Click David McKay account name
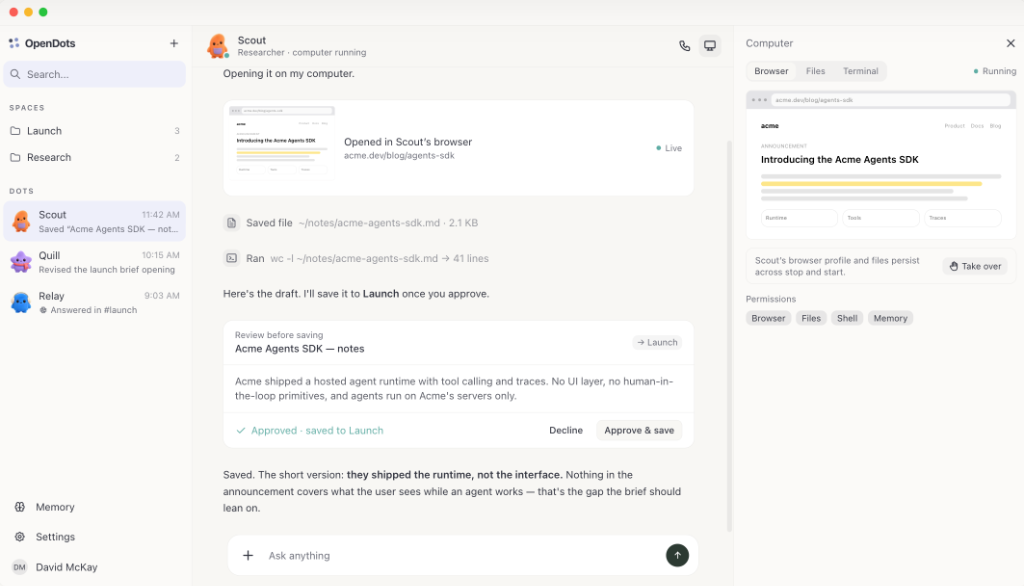Viewport: 1024px width, 586px height. (x=67, y=567)
